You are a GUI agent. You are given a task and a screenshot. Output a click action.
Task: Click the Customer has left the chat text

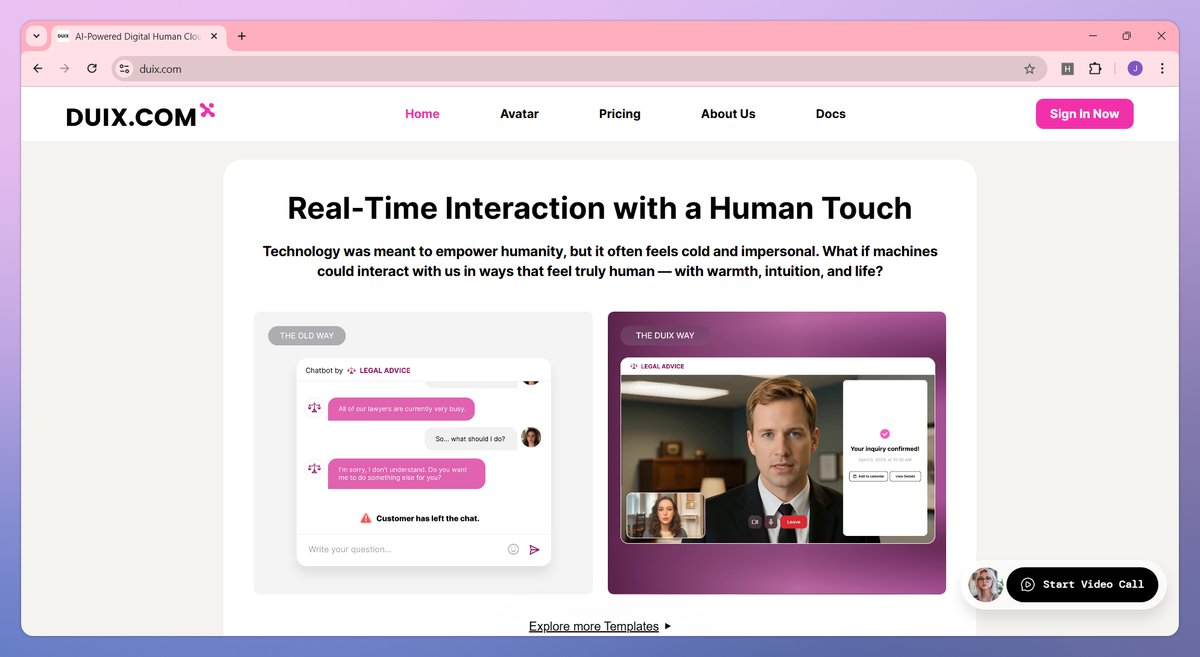[x=427, y=518]
